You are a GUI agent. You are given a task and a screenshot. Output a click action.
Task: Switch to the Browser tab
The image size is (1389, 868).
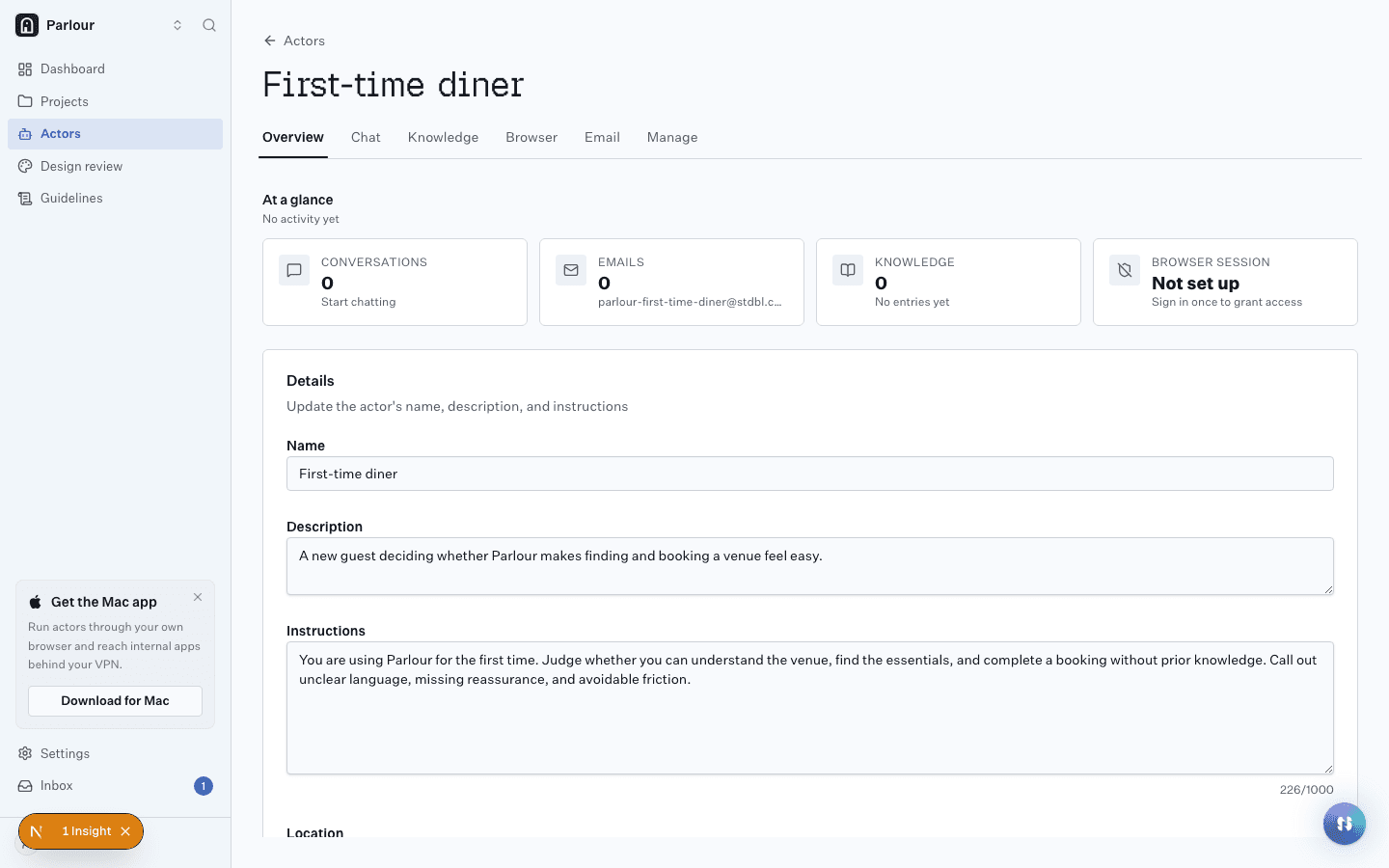(x=531, y=137)
